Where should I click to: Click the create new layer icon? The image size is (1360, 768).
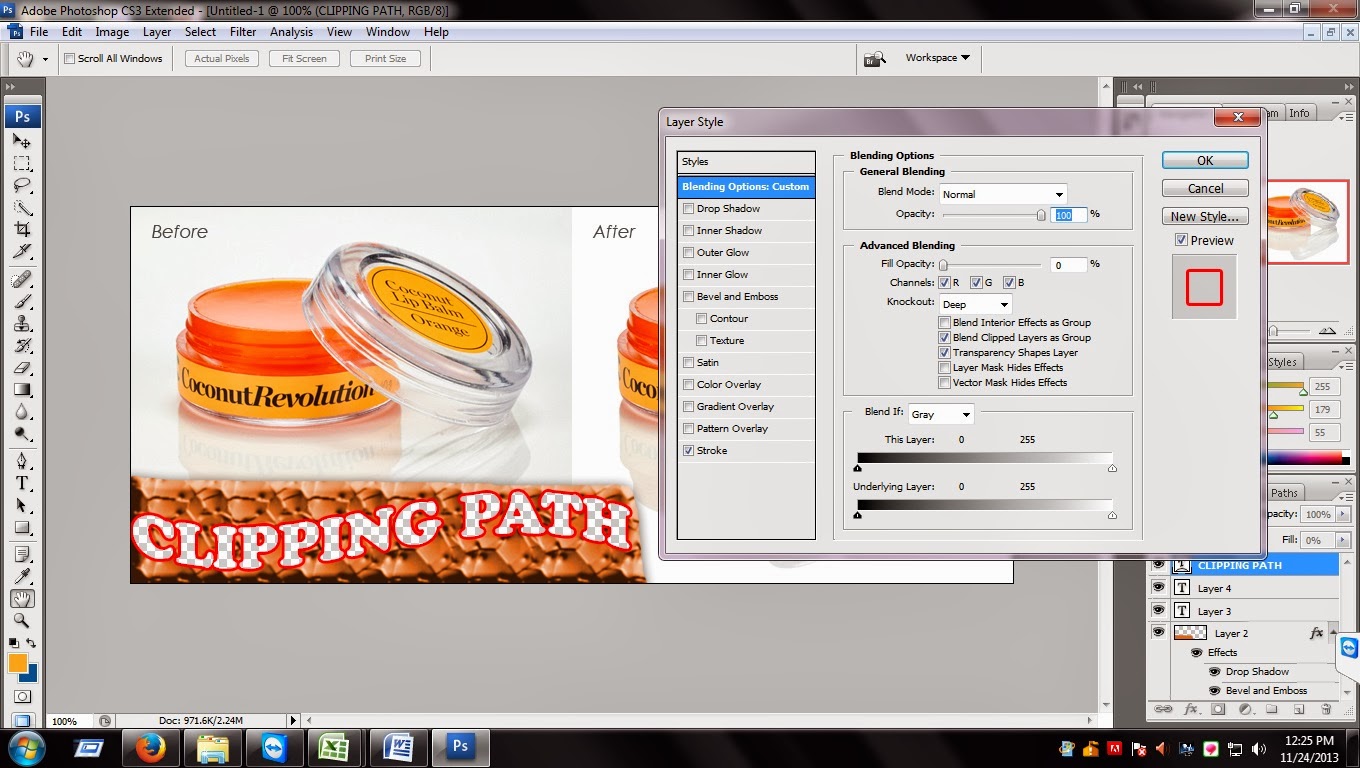tap(1299, 709)
